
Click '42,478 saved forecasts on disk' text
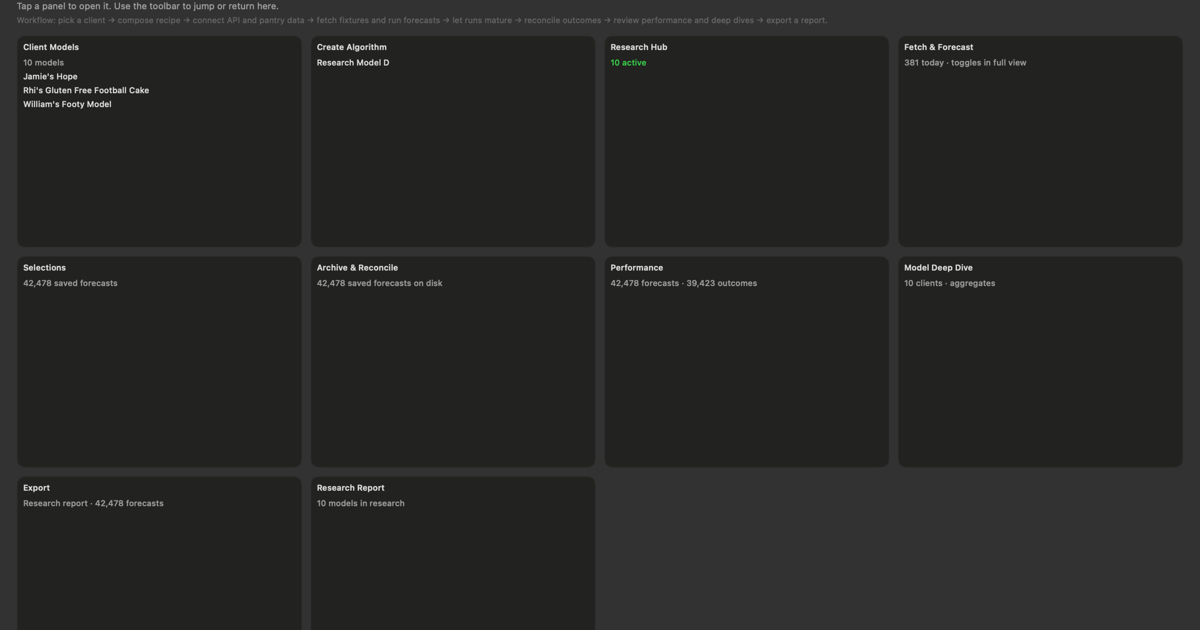(x=380, y=283)
